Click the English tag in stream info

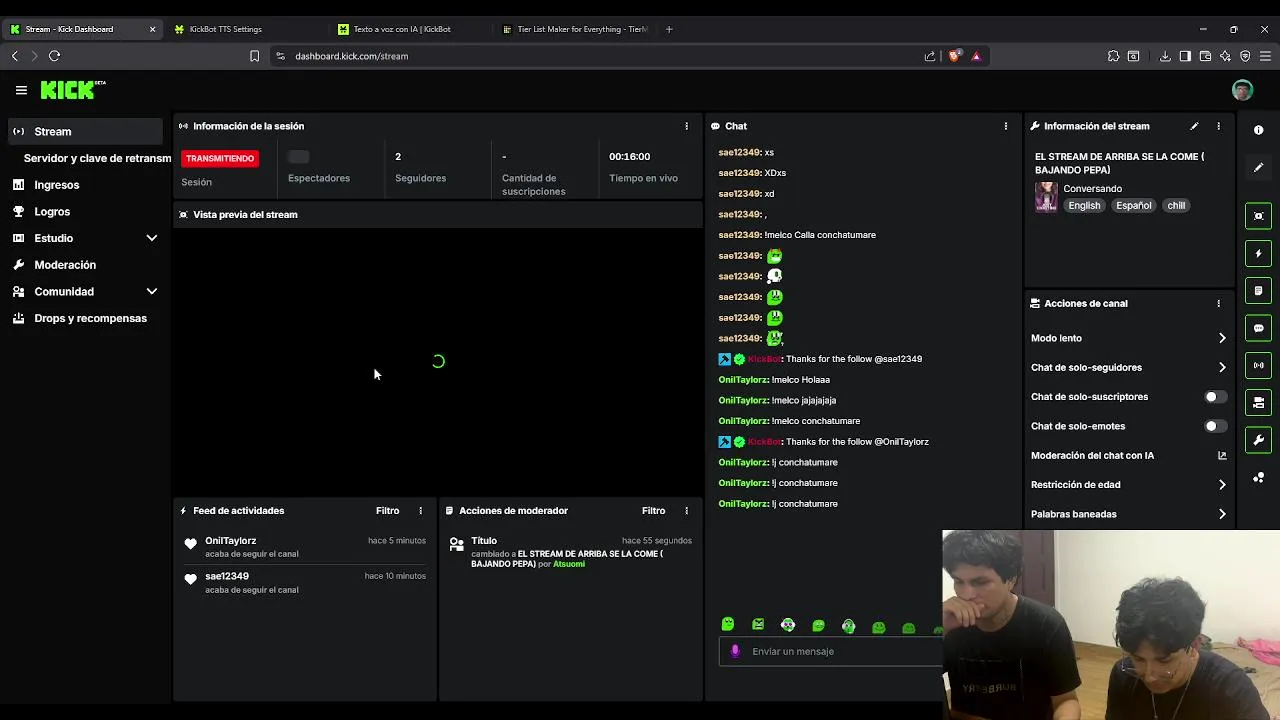click(1084, 206)
